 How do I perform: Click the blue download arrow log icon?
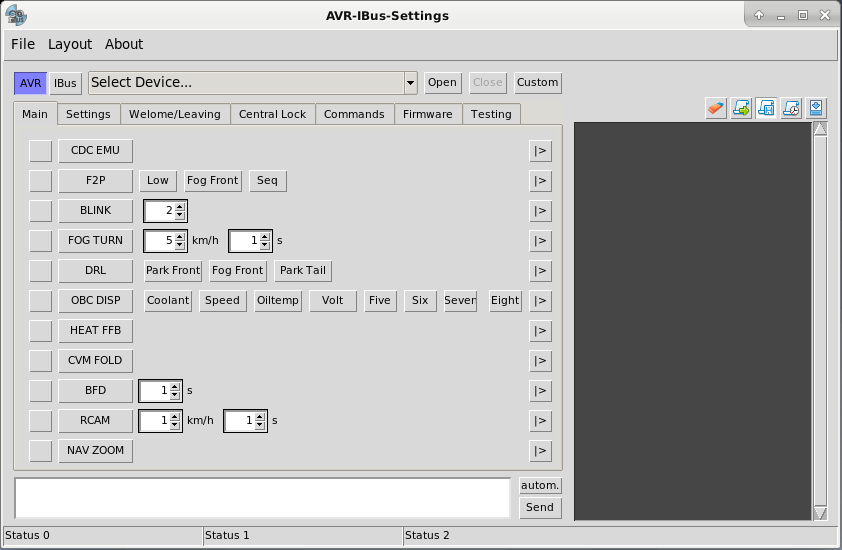[816, 108]
